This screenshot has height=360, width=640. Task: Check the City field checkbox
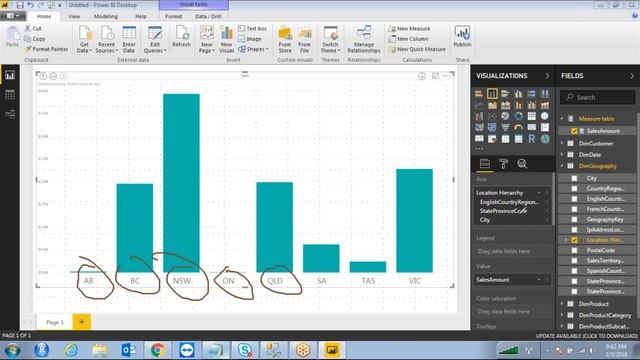(x=574, y=178)
